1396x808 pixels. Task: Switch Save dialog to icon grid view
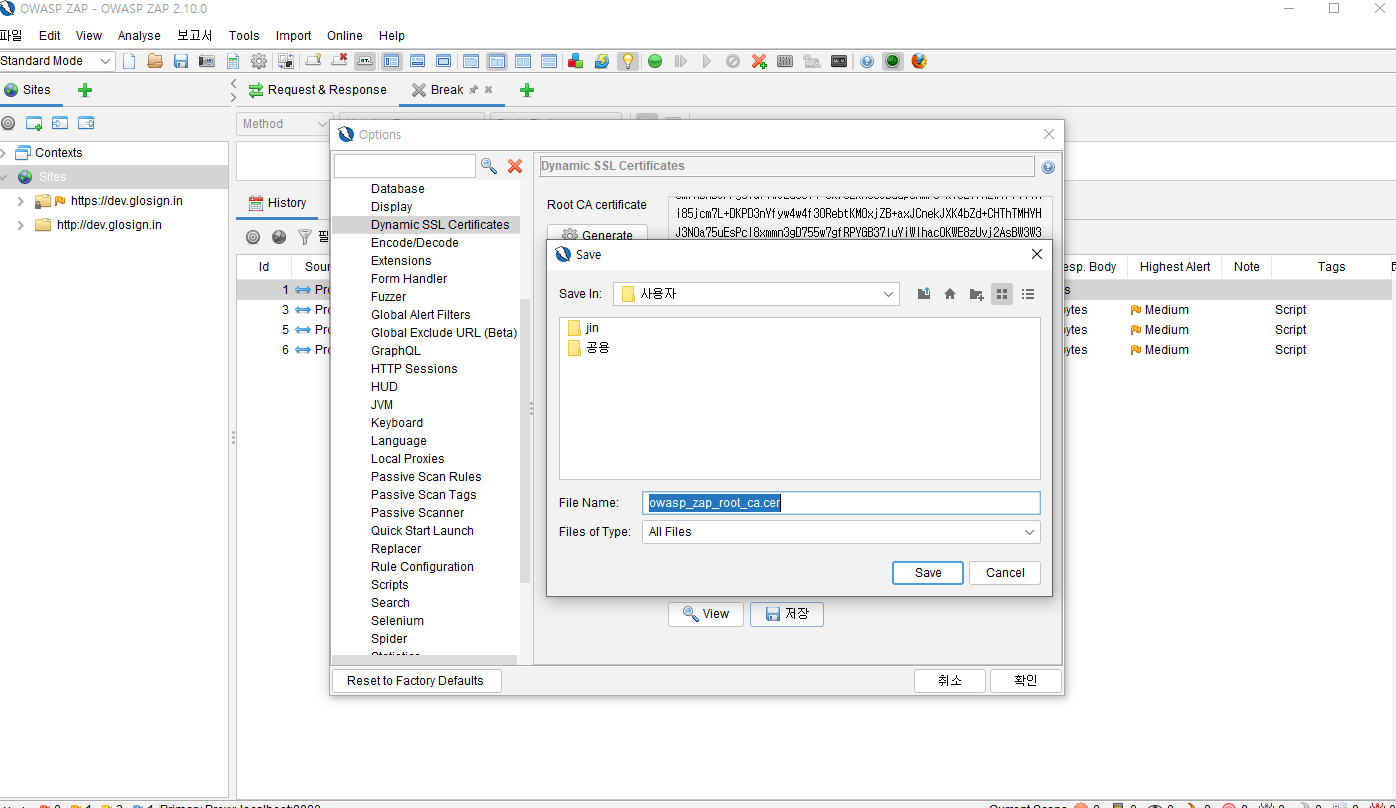click(1002, 294)
